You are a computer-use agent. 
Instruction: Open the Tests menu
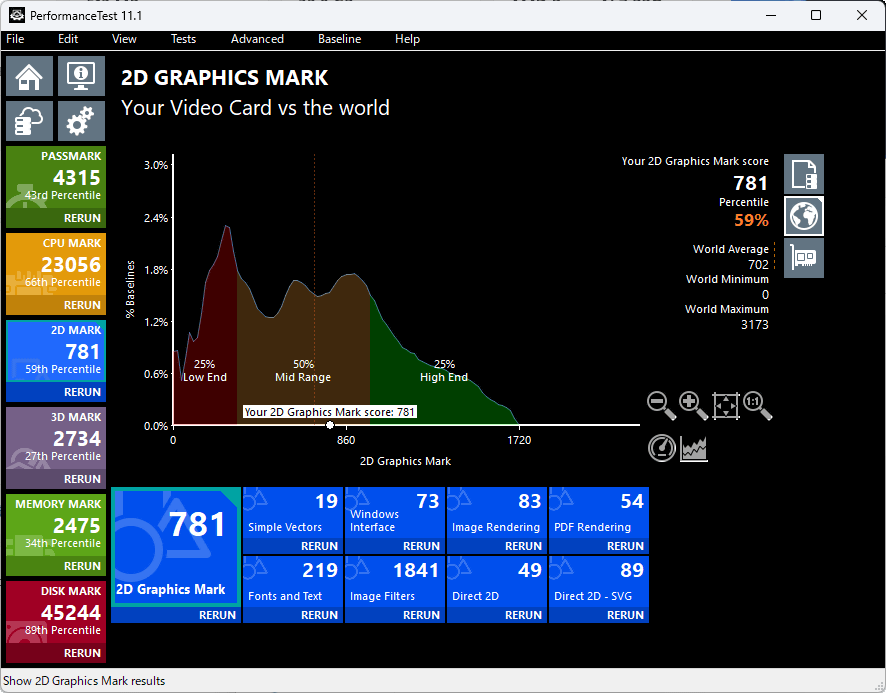[x=183, y=39]
